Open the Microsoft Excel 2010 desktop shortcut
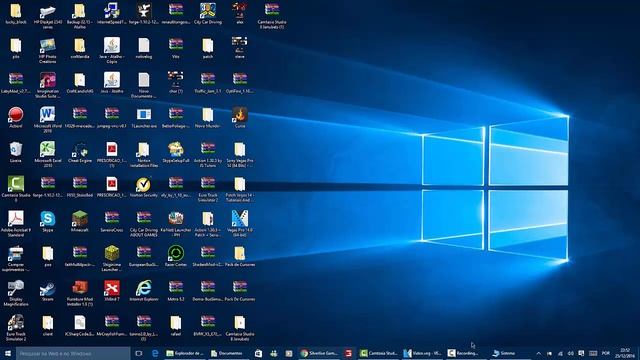This screenshot has height=360, width=640. [48, 149]
